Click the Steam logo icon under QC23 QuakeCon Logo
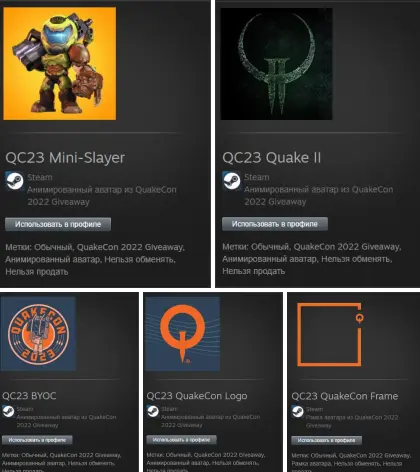The height and width of the screenshot is (472, 420). click(153, 412)
